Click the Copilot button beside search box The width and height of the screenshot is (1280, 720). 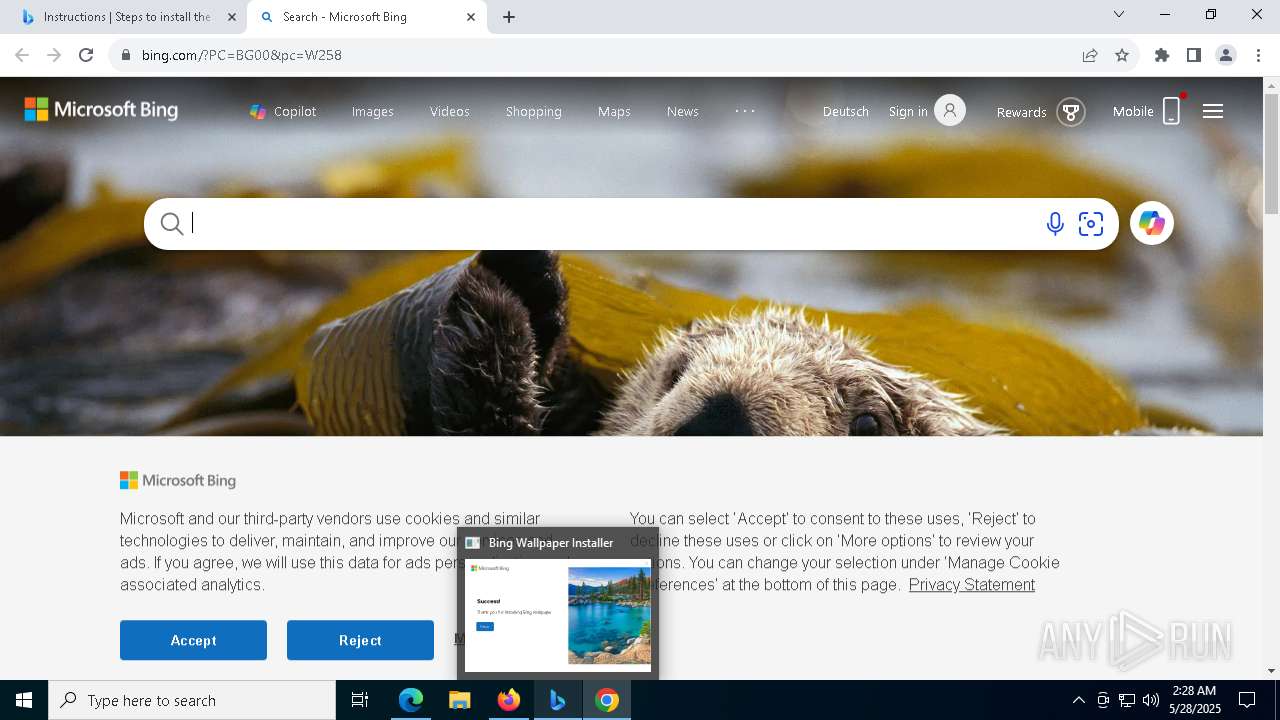pos(1152,223)
